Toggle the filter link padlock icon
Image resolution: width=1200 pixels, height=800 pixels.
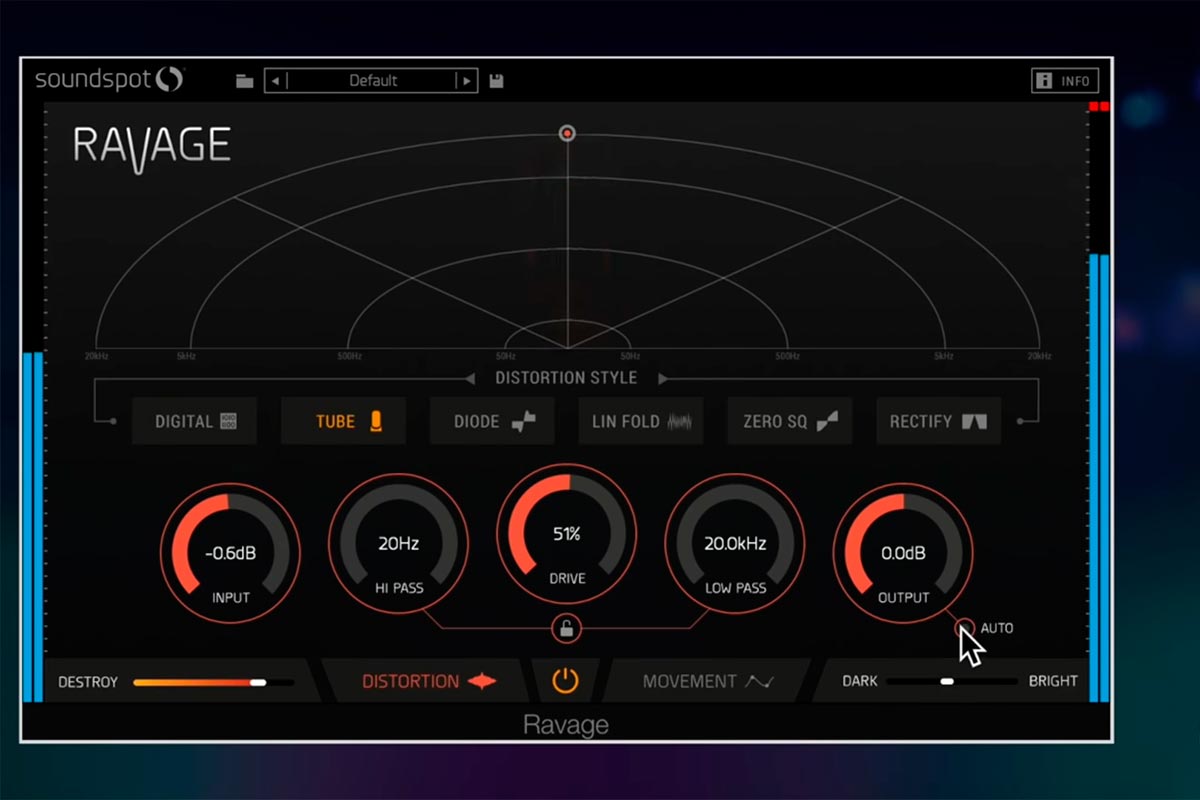(566, 629)
